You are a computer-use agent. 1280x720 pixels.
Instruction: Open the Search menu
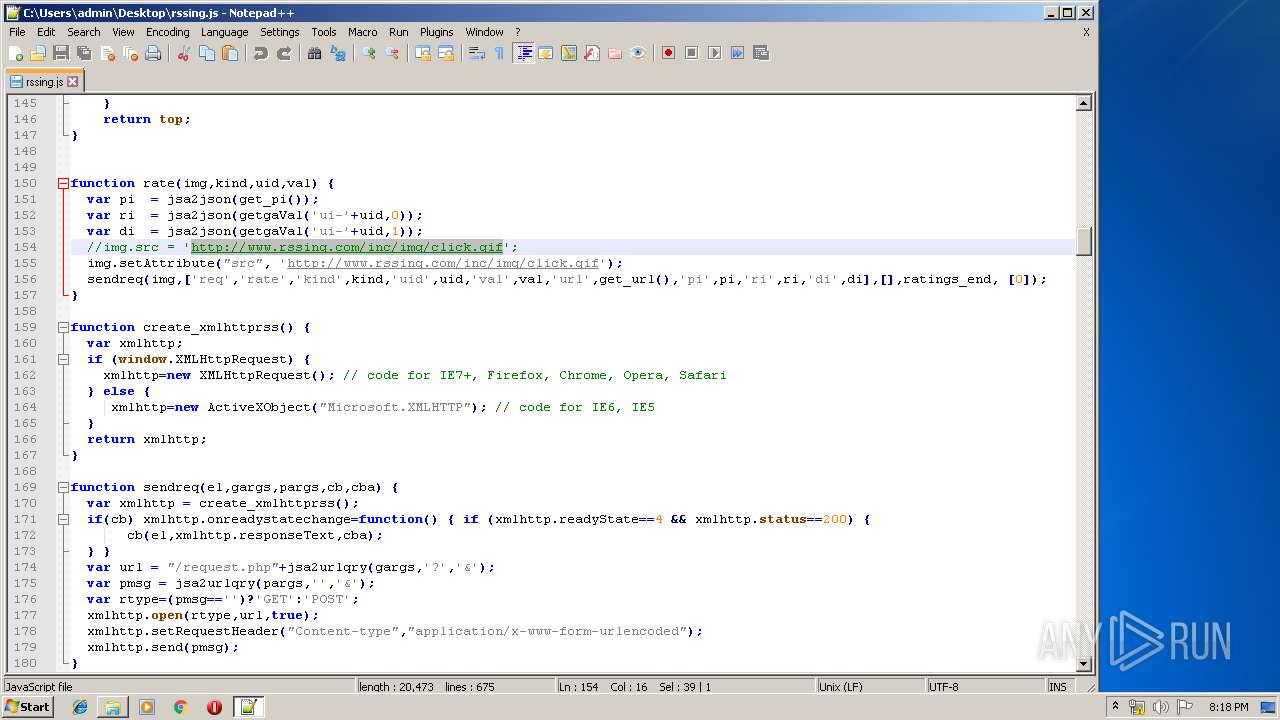coord(84,32)
